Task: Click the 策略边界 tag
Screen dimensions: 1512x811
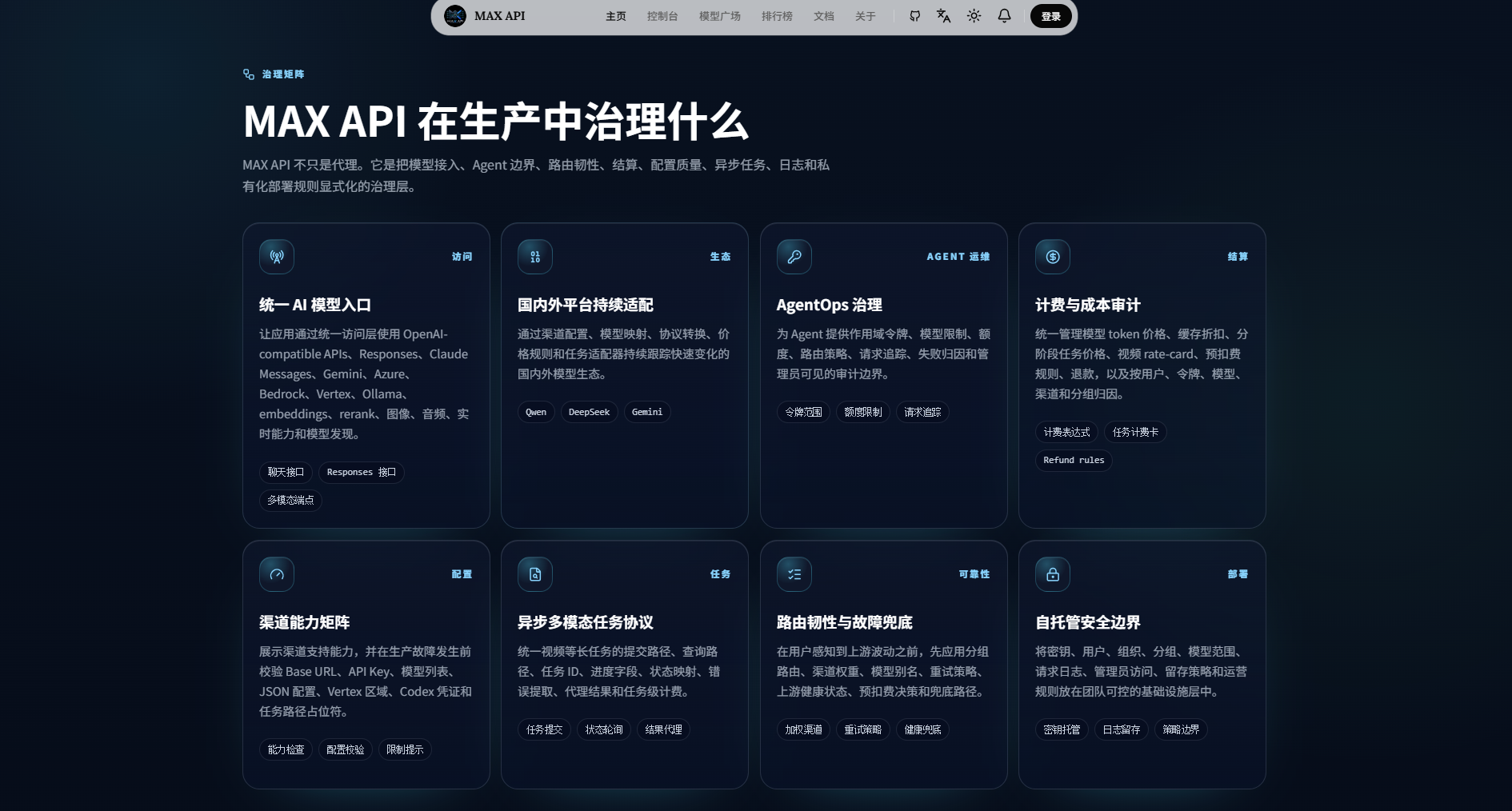Action: point(1181,730)
